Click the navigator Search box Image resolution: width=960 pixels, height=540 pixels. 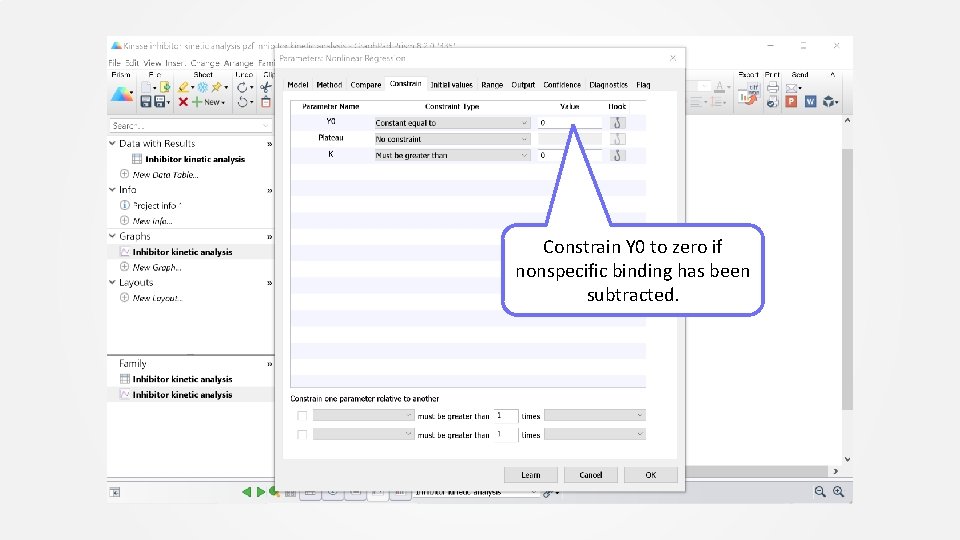(x=190, y=126)
